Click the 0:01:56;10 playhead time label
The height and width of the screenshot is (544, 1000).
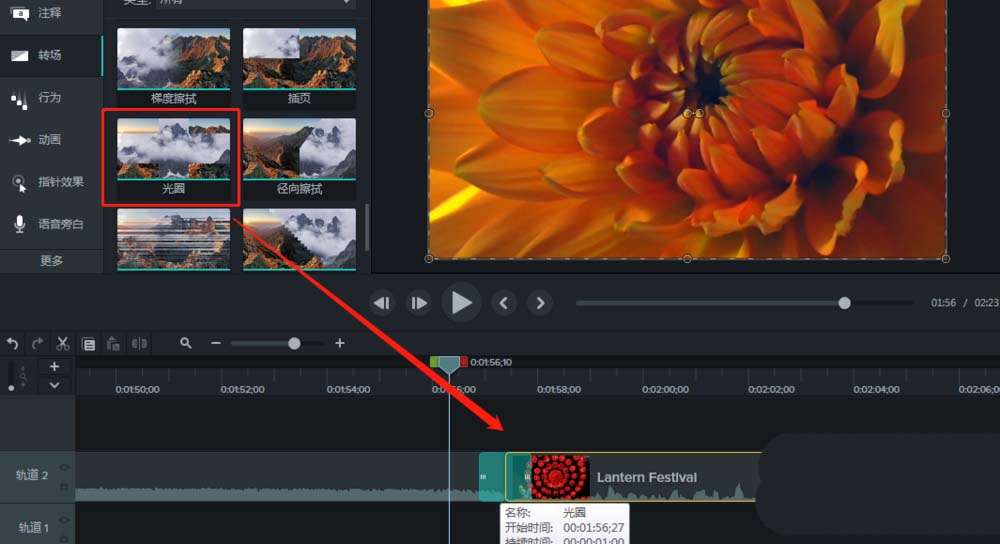point(491,362)
